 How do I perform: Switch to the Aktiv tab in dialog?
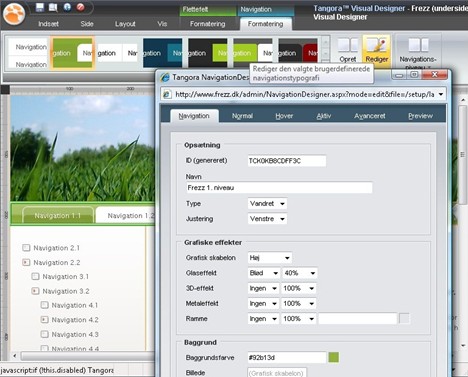tap(324, 116)
